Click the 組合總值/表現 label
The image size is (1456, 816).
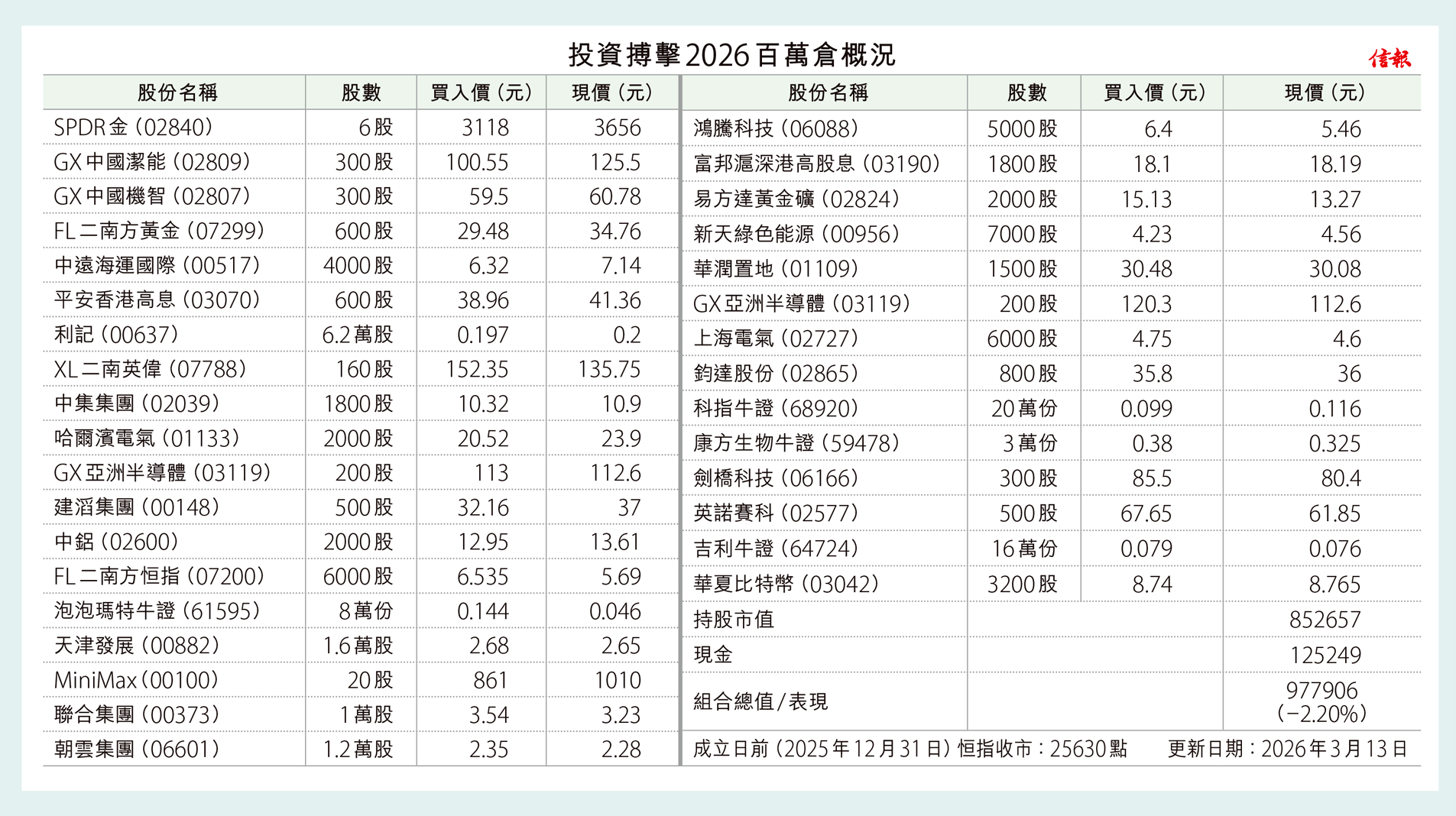(x=760, y=701)
